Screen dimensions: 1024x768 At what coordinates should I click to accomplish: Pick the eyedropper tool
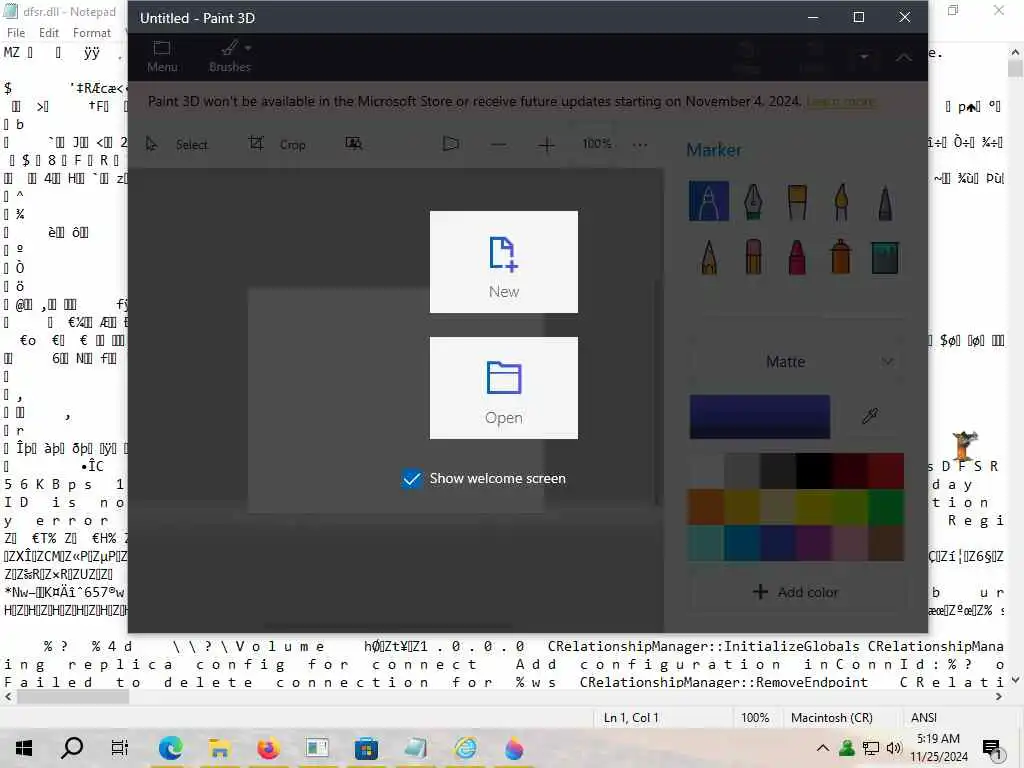tap(870, 416)
